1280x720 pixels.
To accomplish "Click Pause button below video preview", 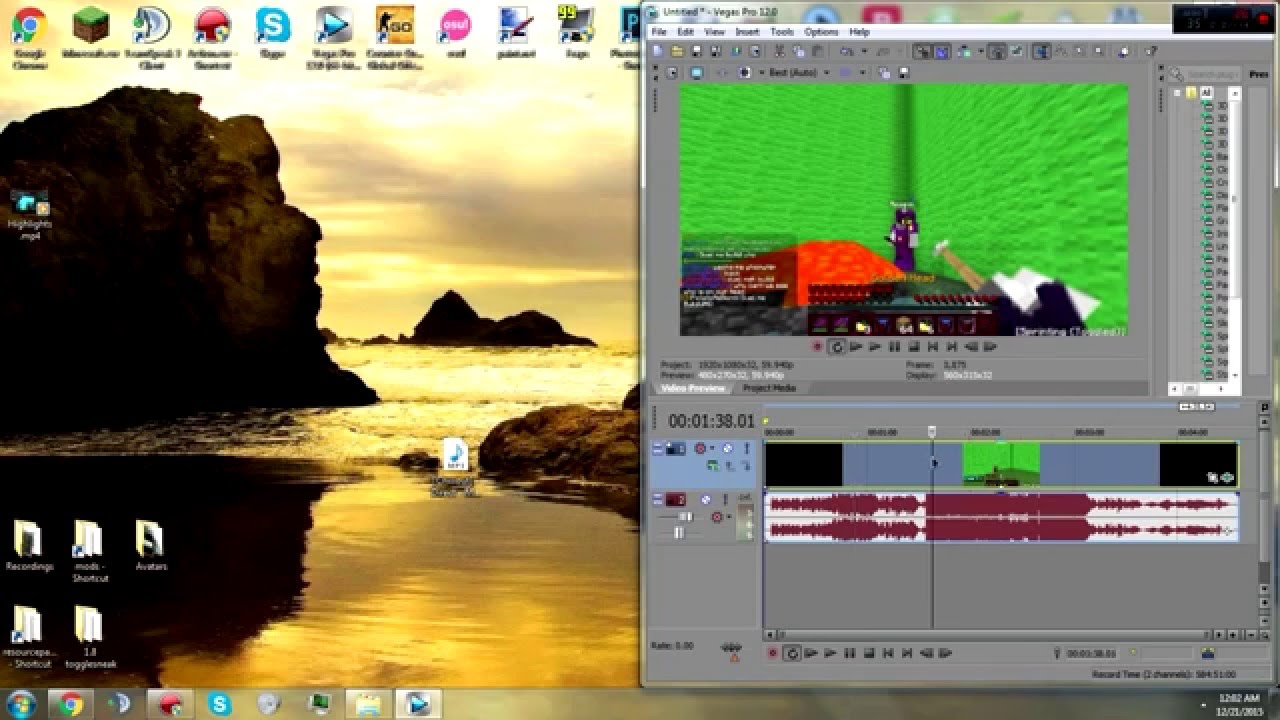I will point(894,347).
